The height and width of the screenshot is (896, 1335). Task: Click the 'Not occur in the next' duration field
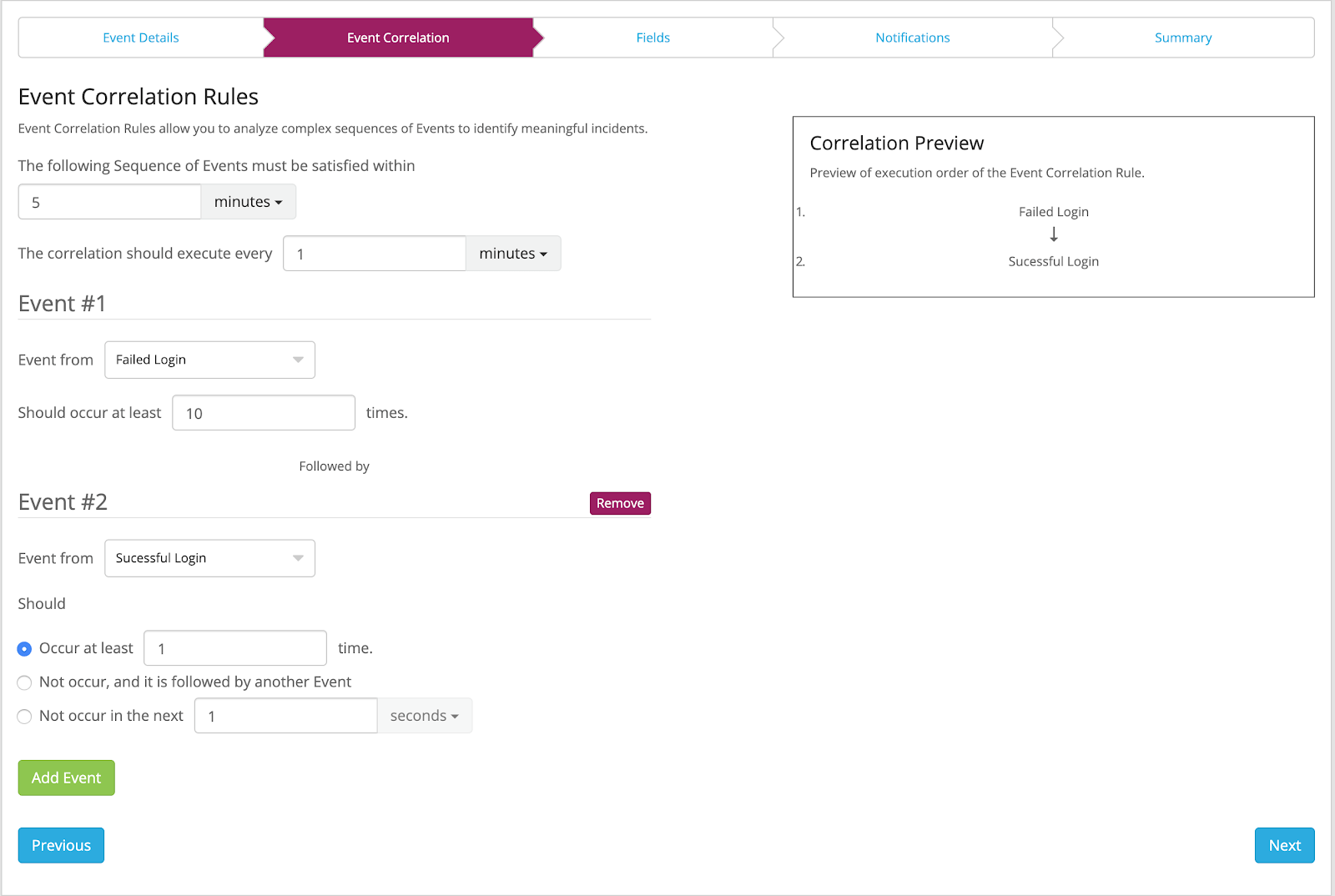285,716
